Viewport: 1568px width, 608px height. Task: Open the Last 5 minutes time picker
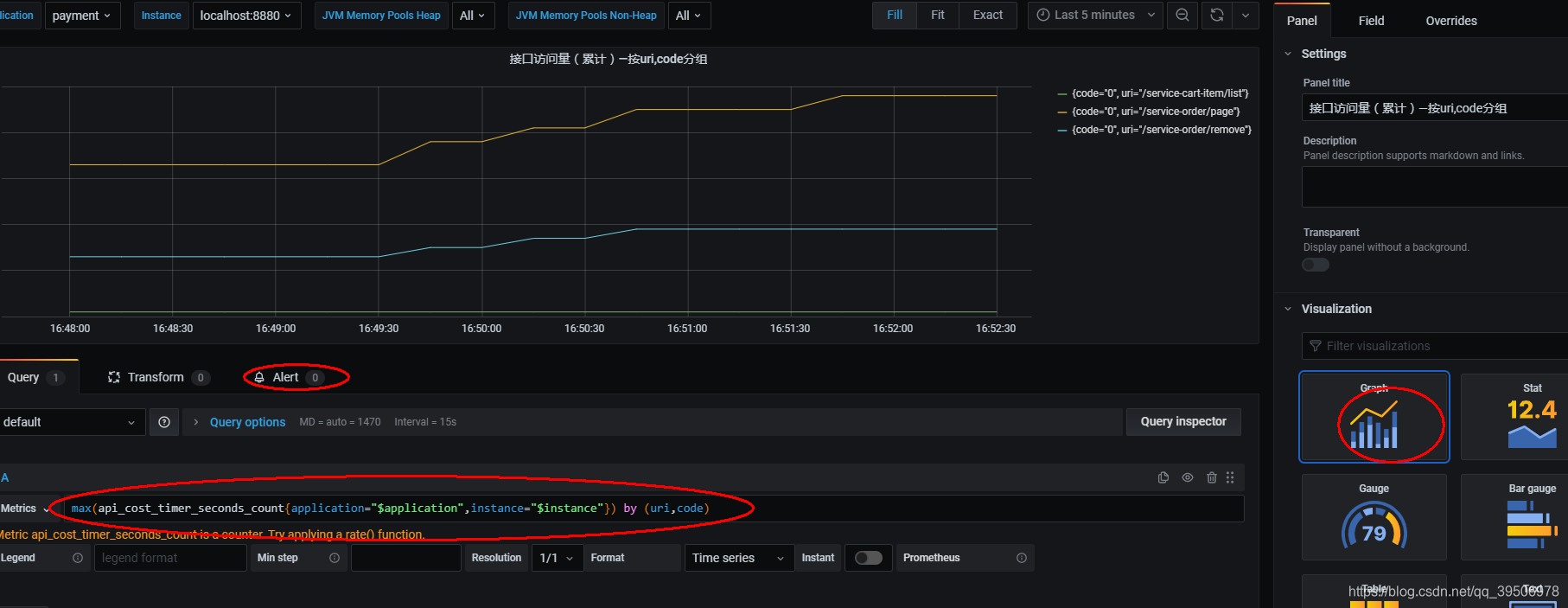click(1095, 15)
